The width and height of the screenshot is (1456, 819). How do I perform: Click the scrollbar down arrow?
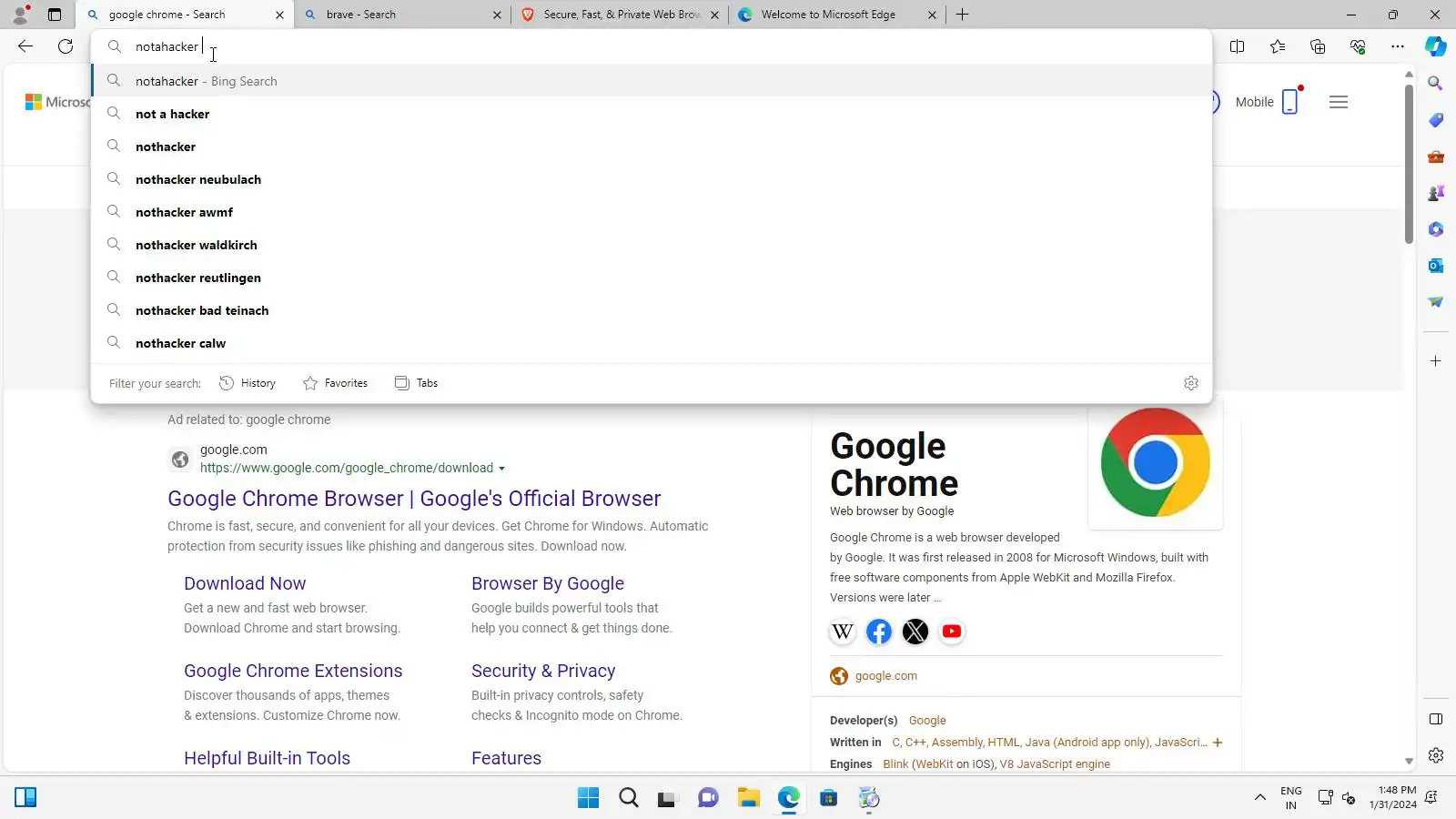1409,762
